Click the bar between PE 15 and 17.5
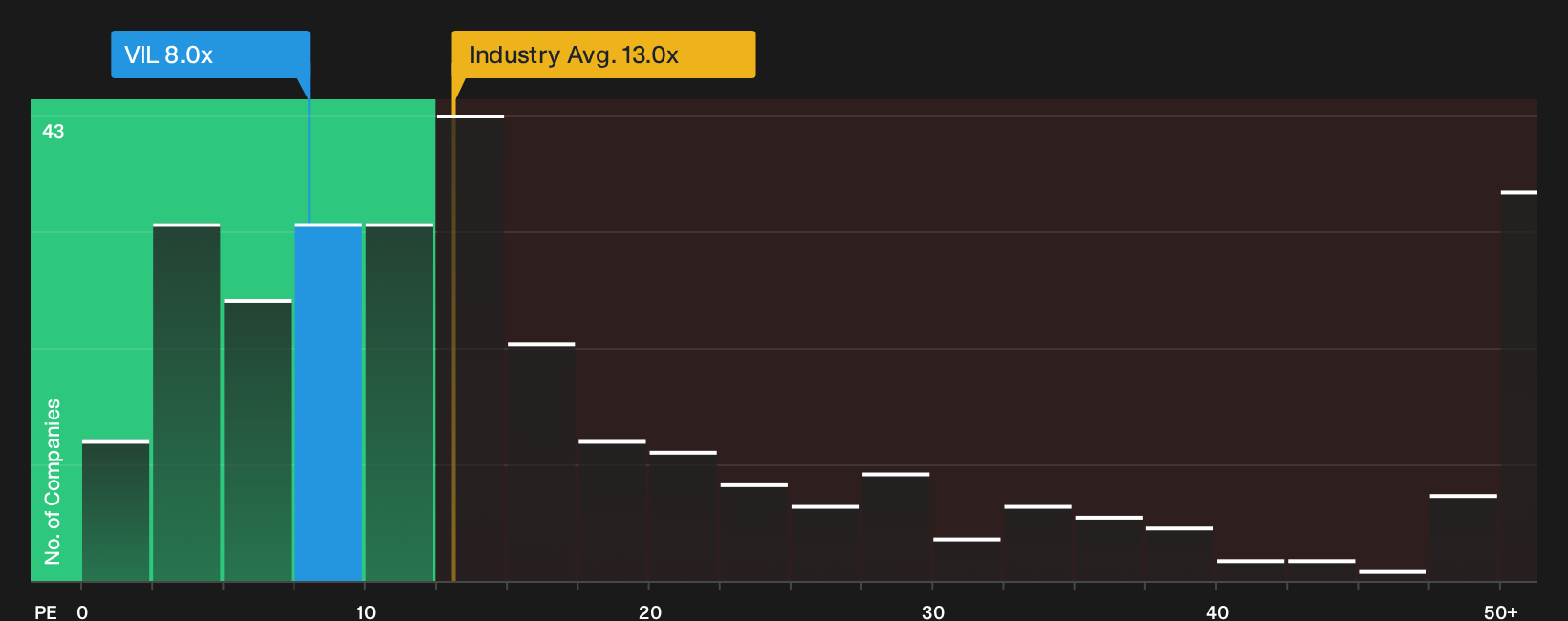1568x621 pixels. pyautogui.click(x=541, y=461)
